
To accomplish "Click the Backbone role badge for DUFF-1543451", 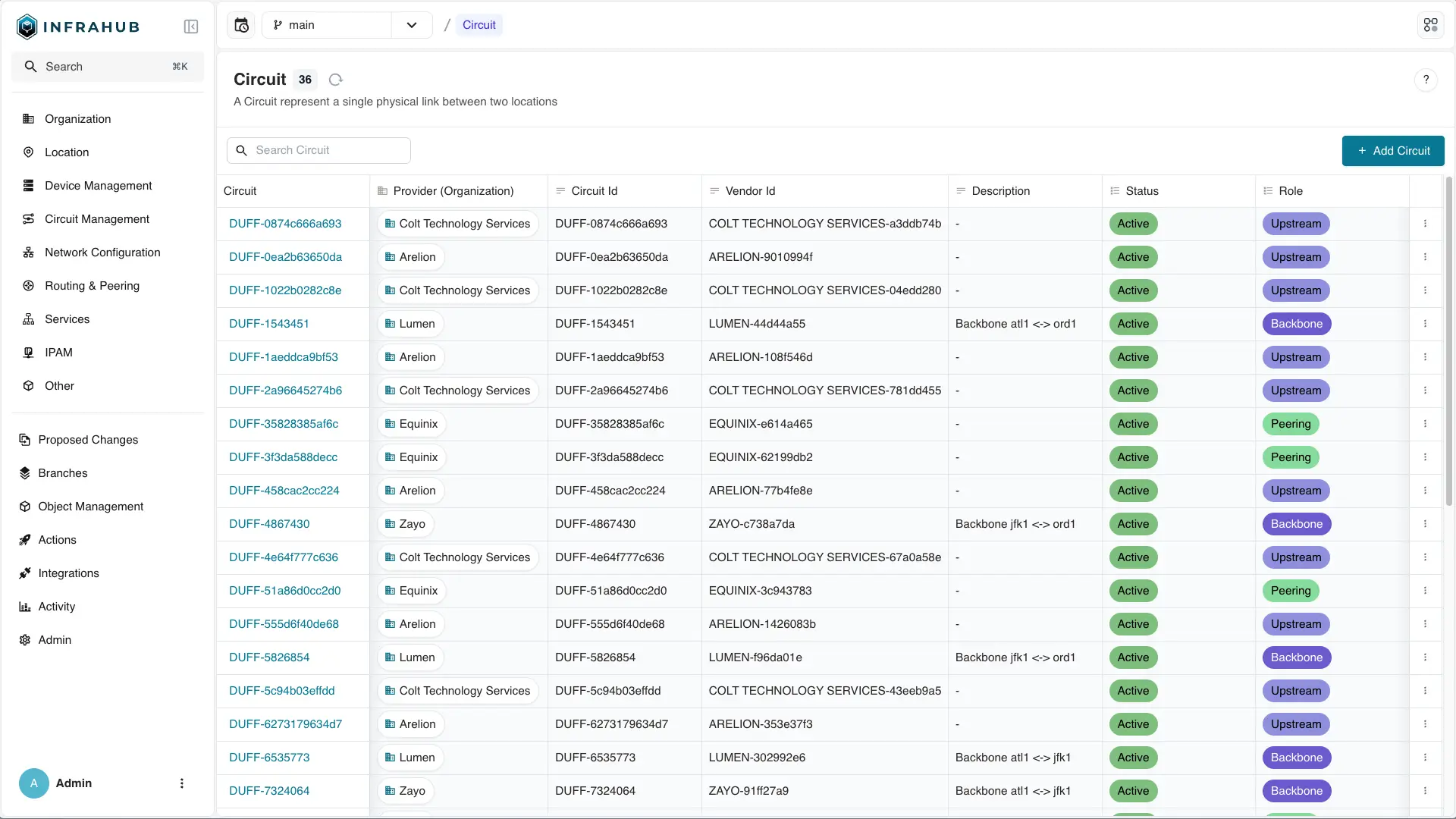I will coord(1297,324).
